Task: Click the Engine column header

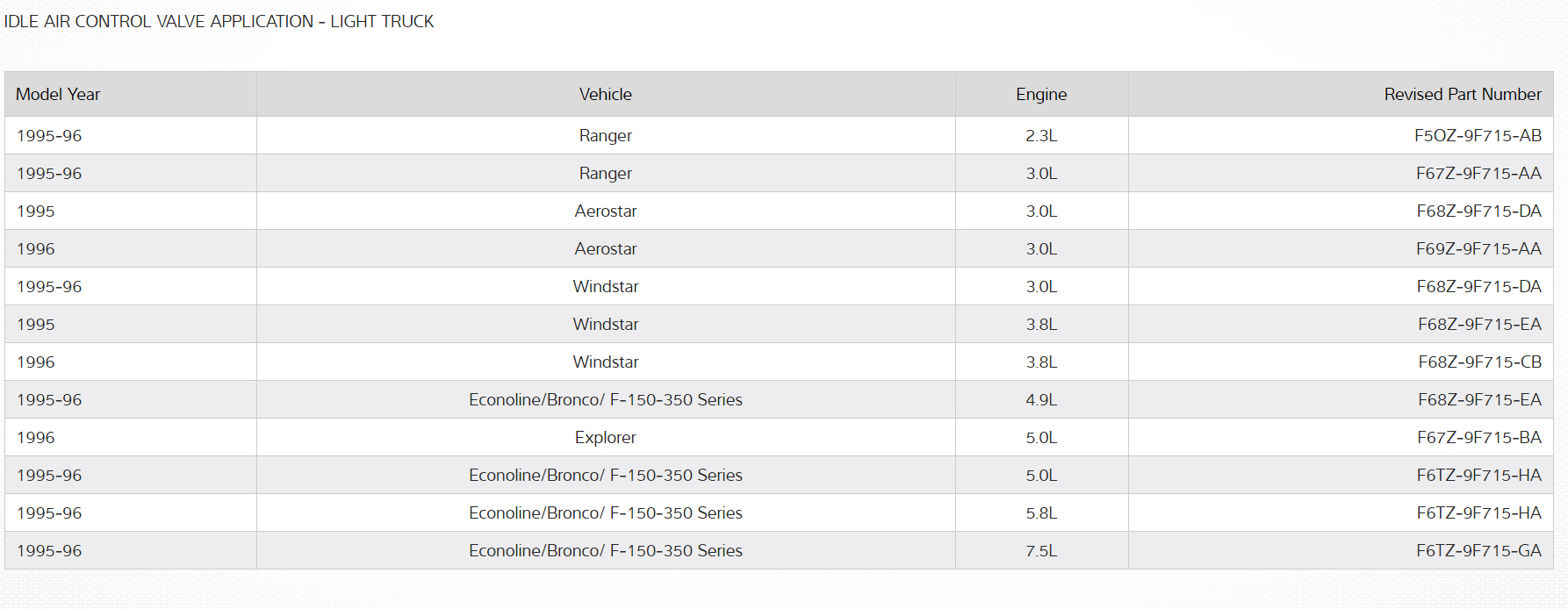Action: (x=1041, y=94)
